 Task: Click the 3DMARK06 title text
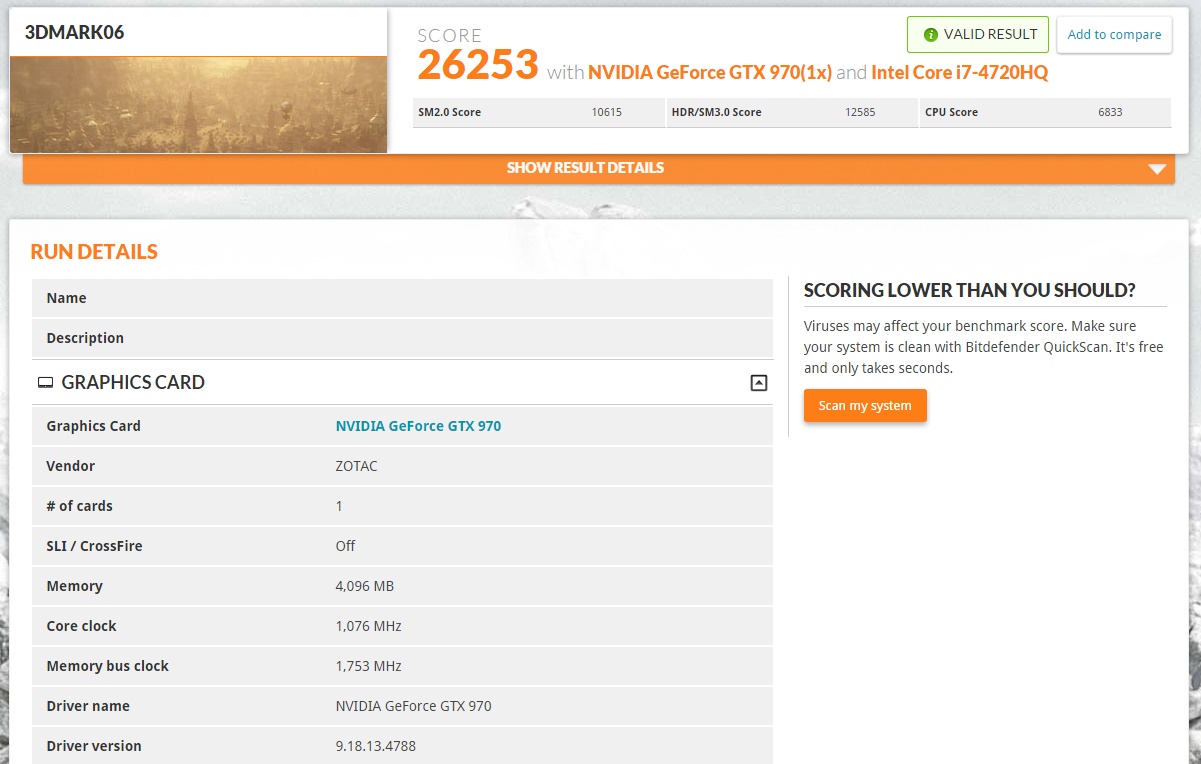click(x=74, y=32)
